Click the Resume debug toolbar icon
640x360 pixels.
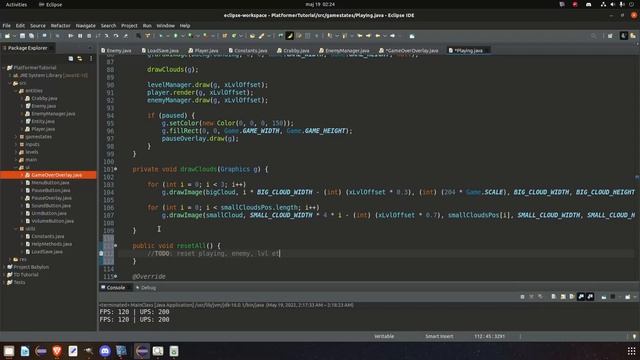(x=71, y=36)
